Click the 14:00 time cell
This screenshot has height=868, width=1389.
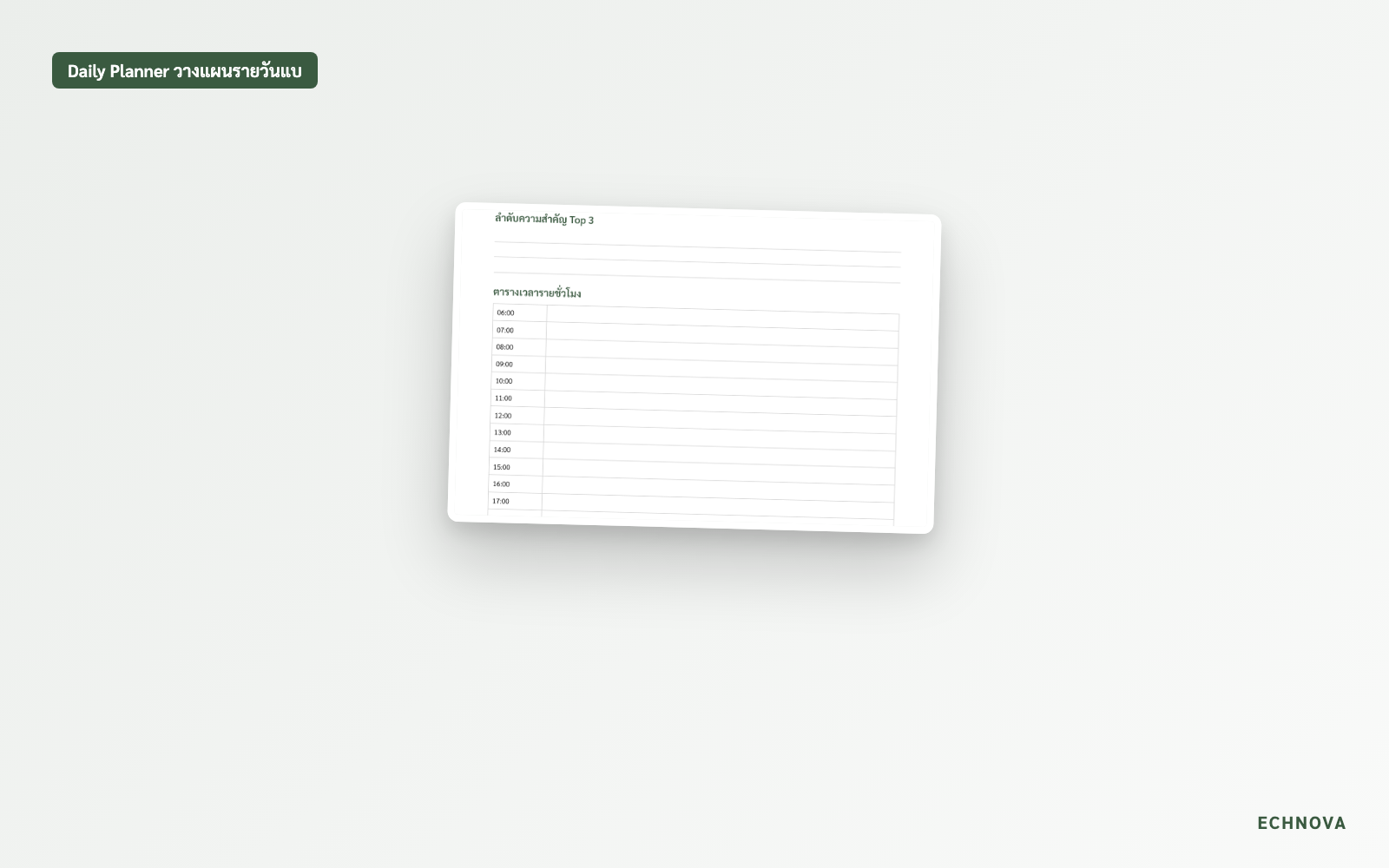pos(517,450)
